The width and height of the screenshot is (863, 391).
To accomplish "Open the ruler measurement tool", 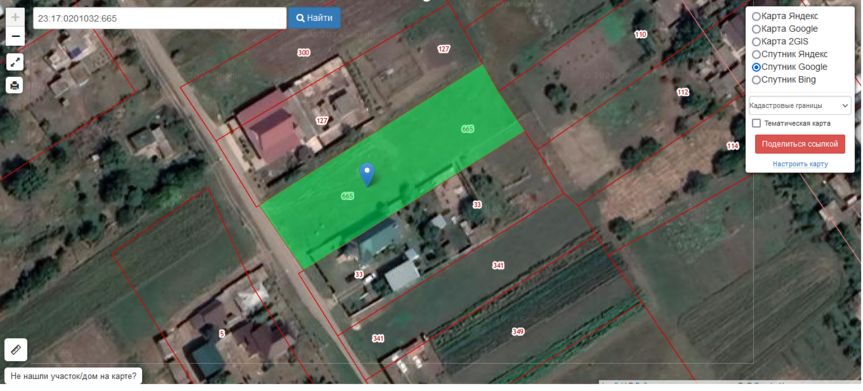I will point(15,350).
